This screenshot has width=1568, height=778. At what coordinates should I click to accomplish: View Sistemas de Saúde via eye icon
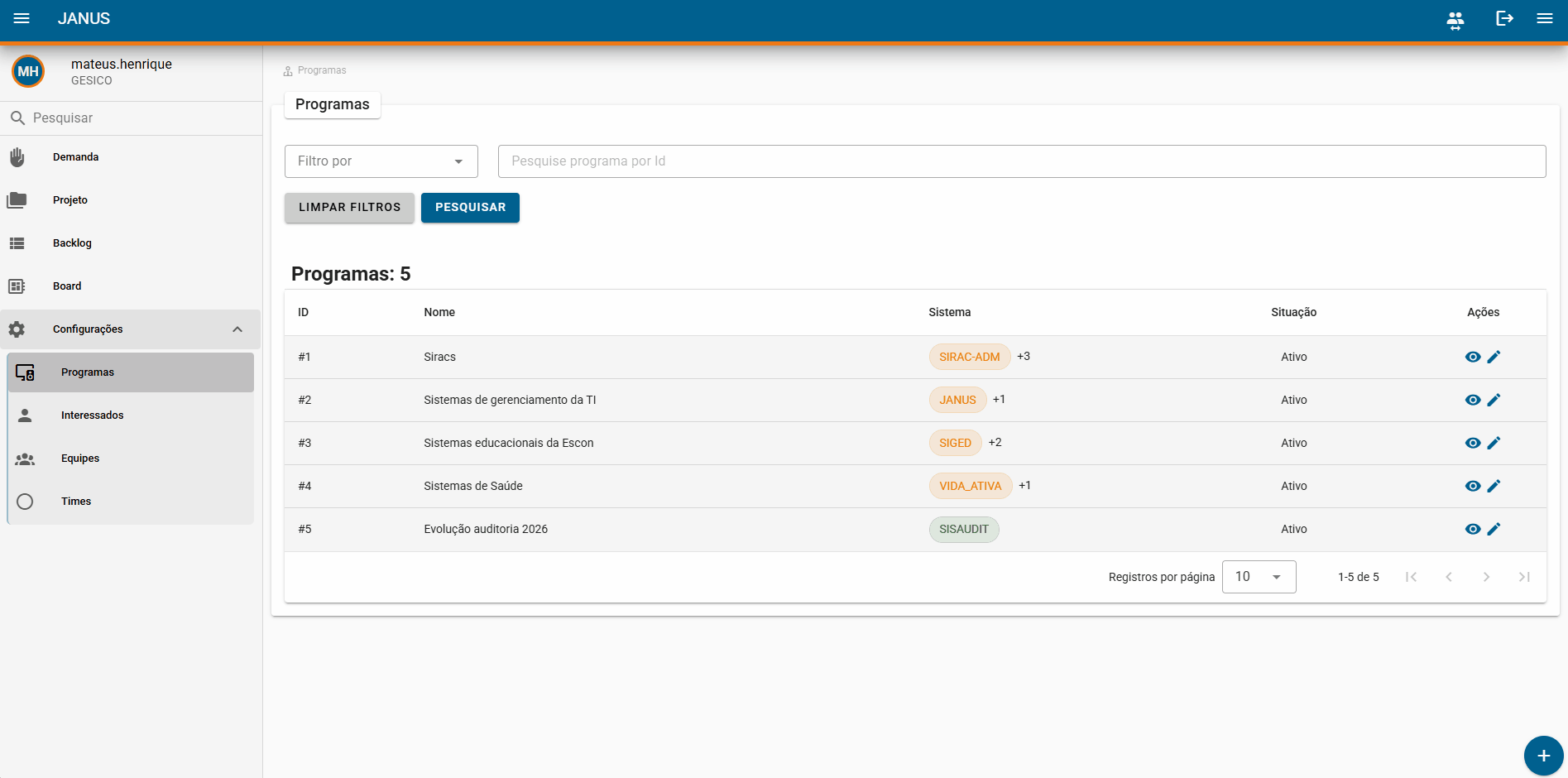1473,486
